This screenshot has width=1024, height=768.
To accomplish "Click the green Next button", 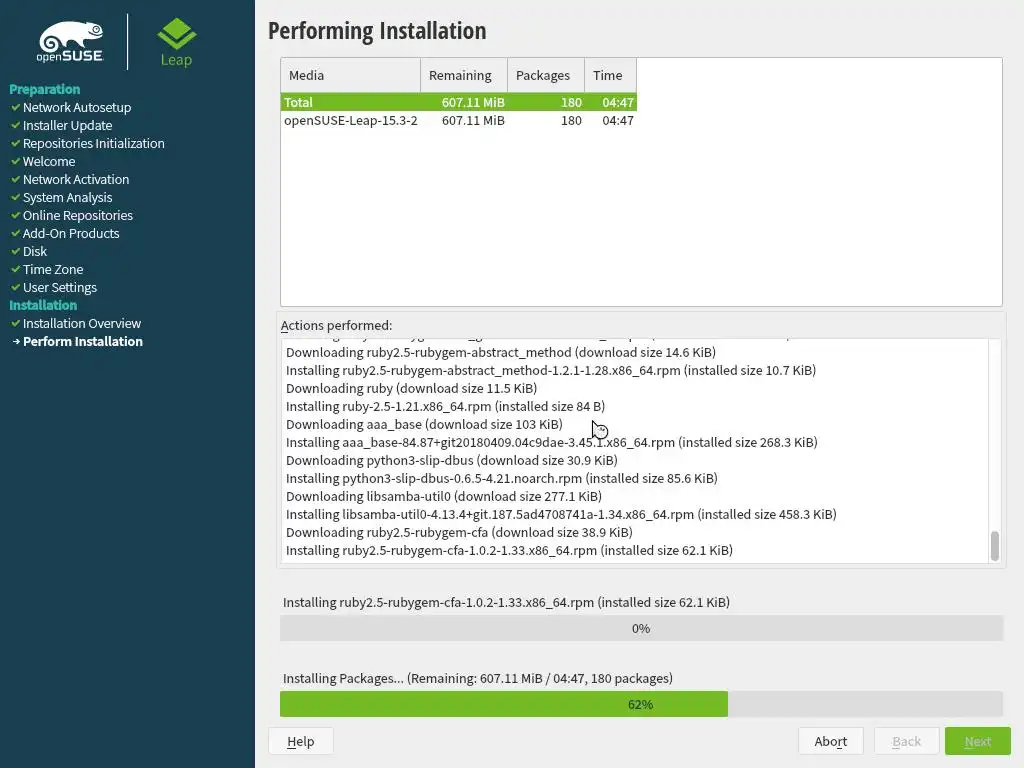I will tap(978, 741).
